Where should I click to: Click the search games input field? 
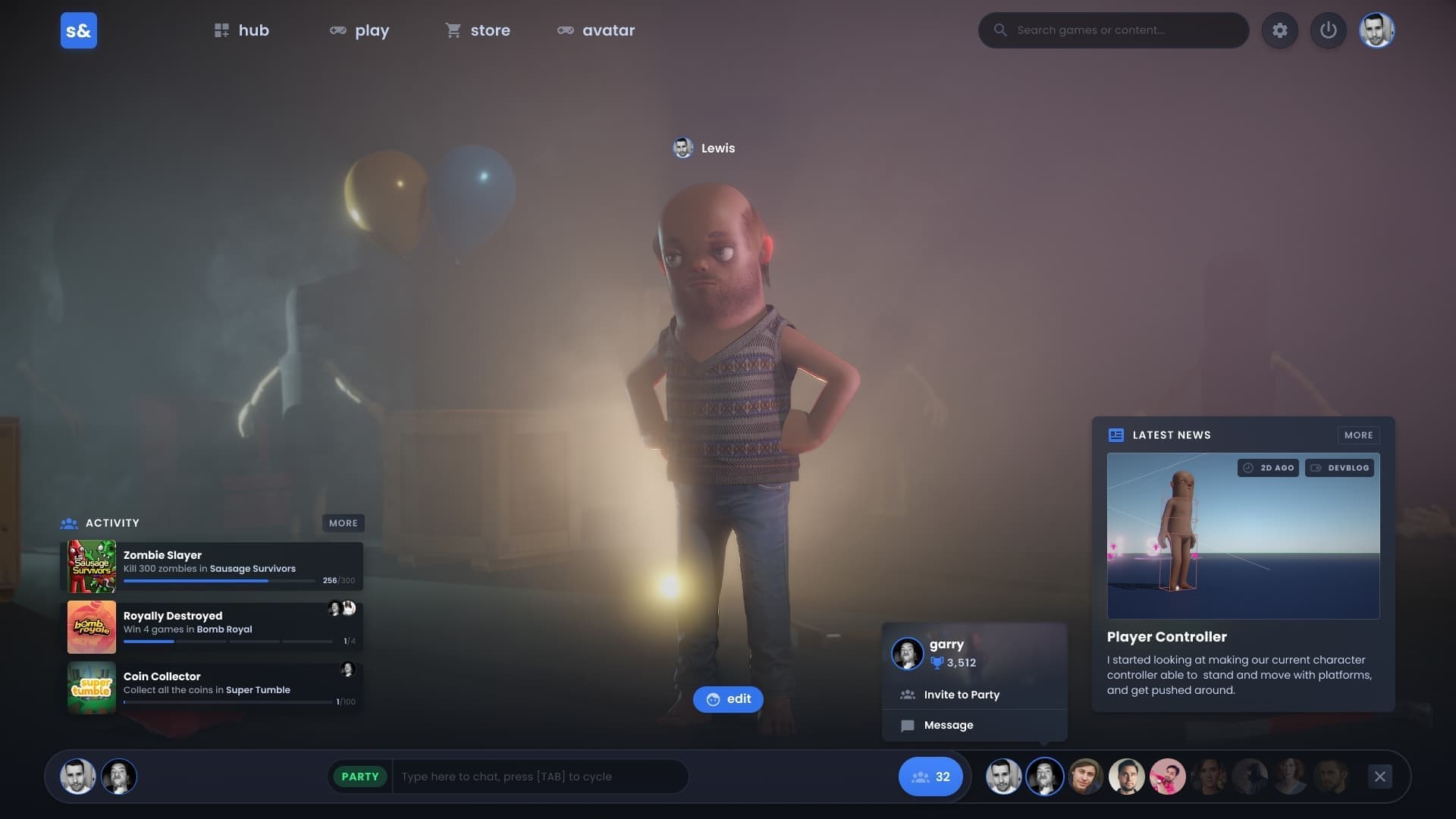tap(1113, 30)
